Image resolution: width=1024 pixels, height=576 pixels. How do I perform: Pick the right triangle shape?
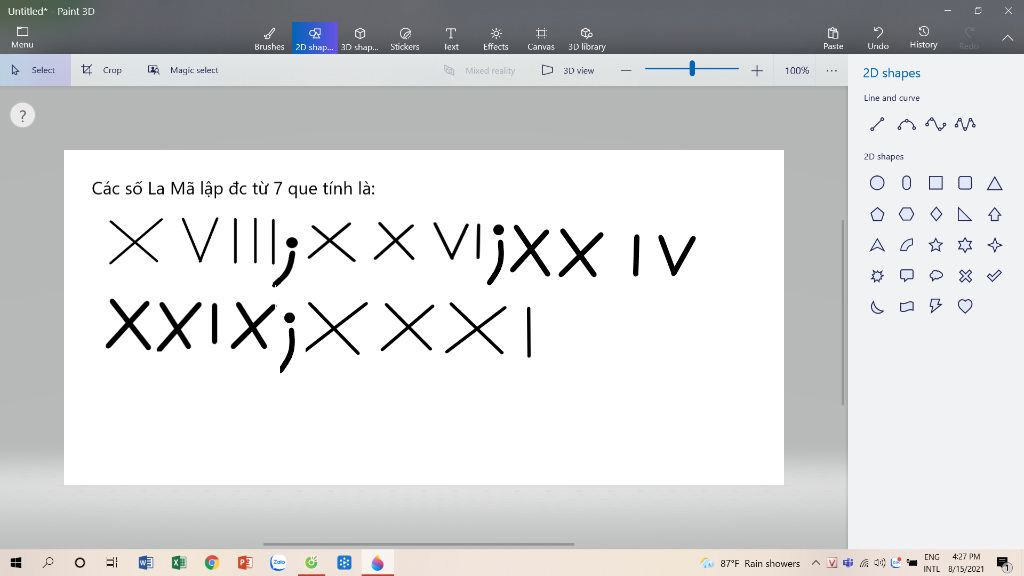pos(965,214)
